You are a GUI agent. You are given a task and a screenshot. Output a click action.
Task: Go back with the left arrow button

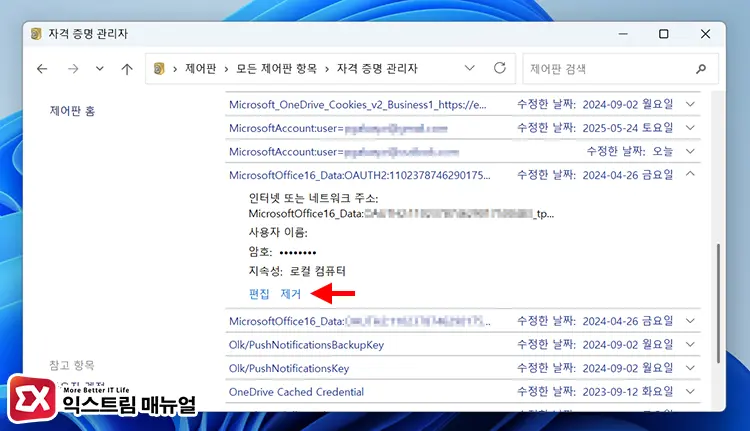(x=42, y=69)
